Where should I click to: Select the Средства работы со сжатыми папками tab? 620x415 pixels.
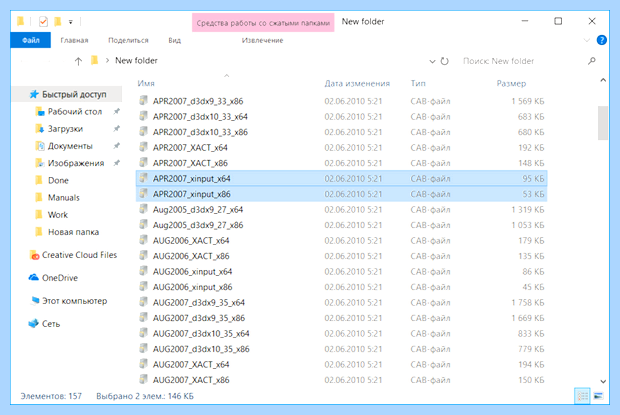coord(263,23)
